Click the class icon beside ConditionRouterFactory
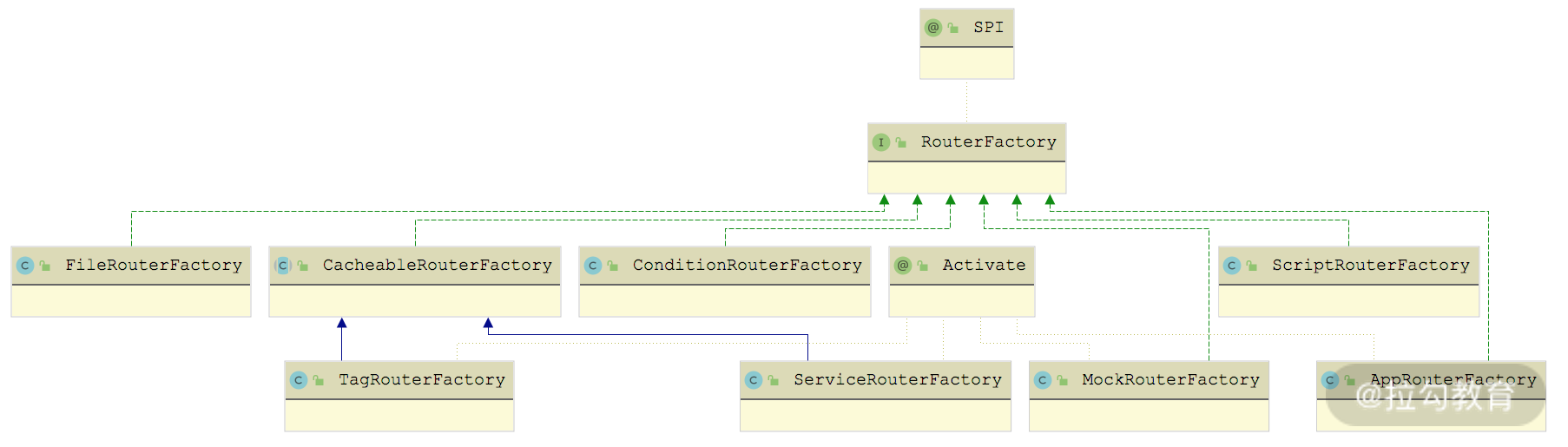1568x447 pixels. (593, 266)
